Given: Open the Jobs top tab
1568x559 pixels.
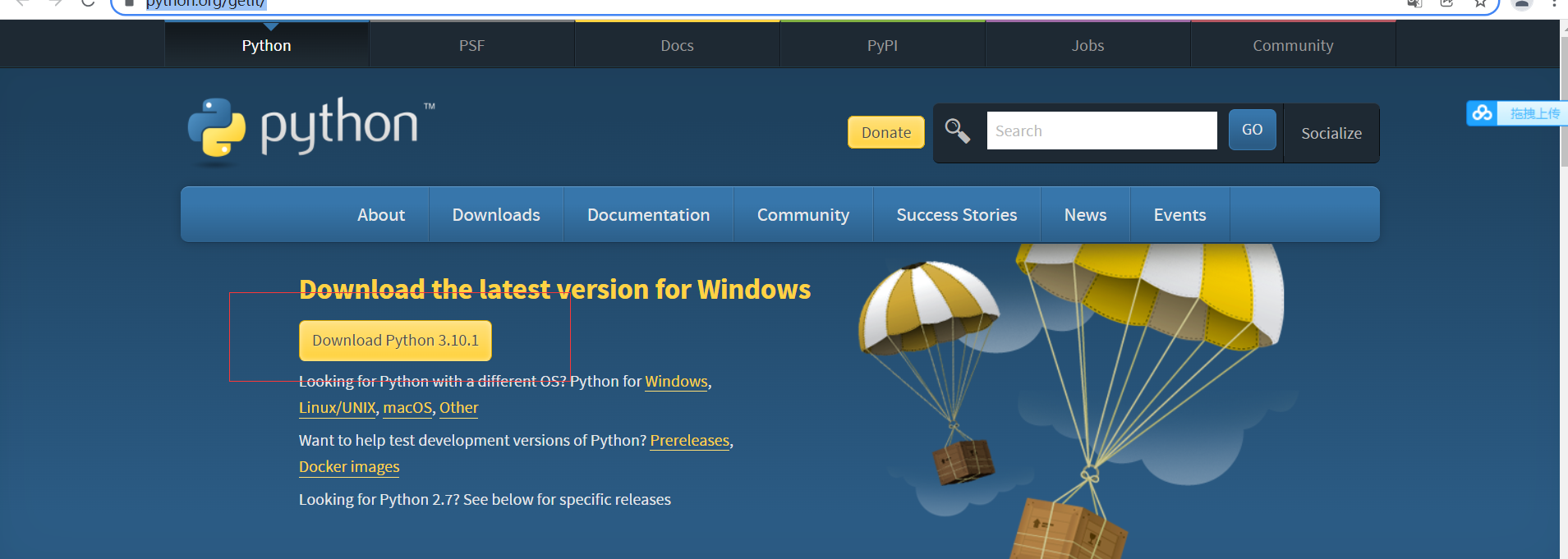Looking at the screenshot, I should [x=1088, y=45].
